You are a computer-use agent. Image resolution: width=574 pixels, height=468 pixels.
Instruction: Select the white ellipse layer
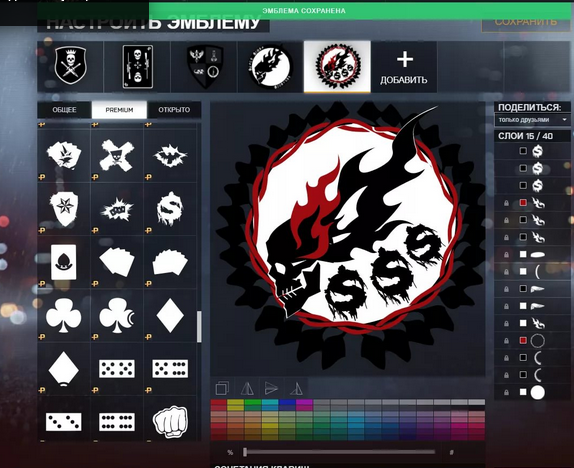(533, 254)
